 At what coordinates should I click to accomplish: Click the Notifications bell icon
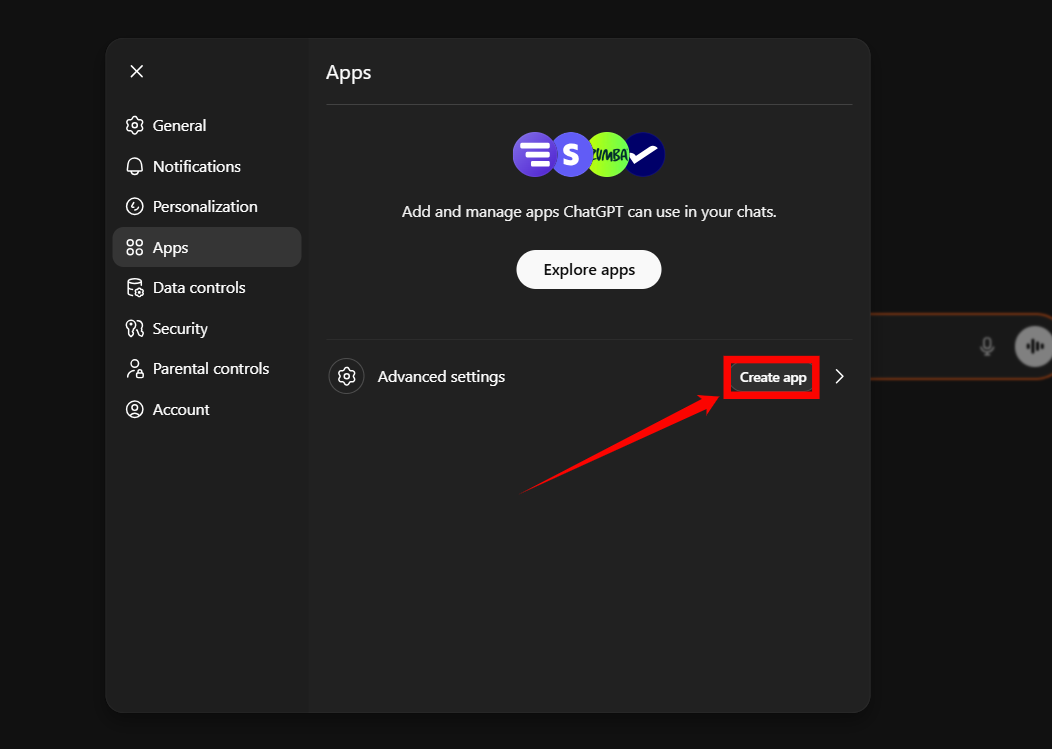pyautogui.click(x=135, y=166)
